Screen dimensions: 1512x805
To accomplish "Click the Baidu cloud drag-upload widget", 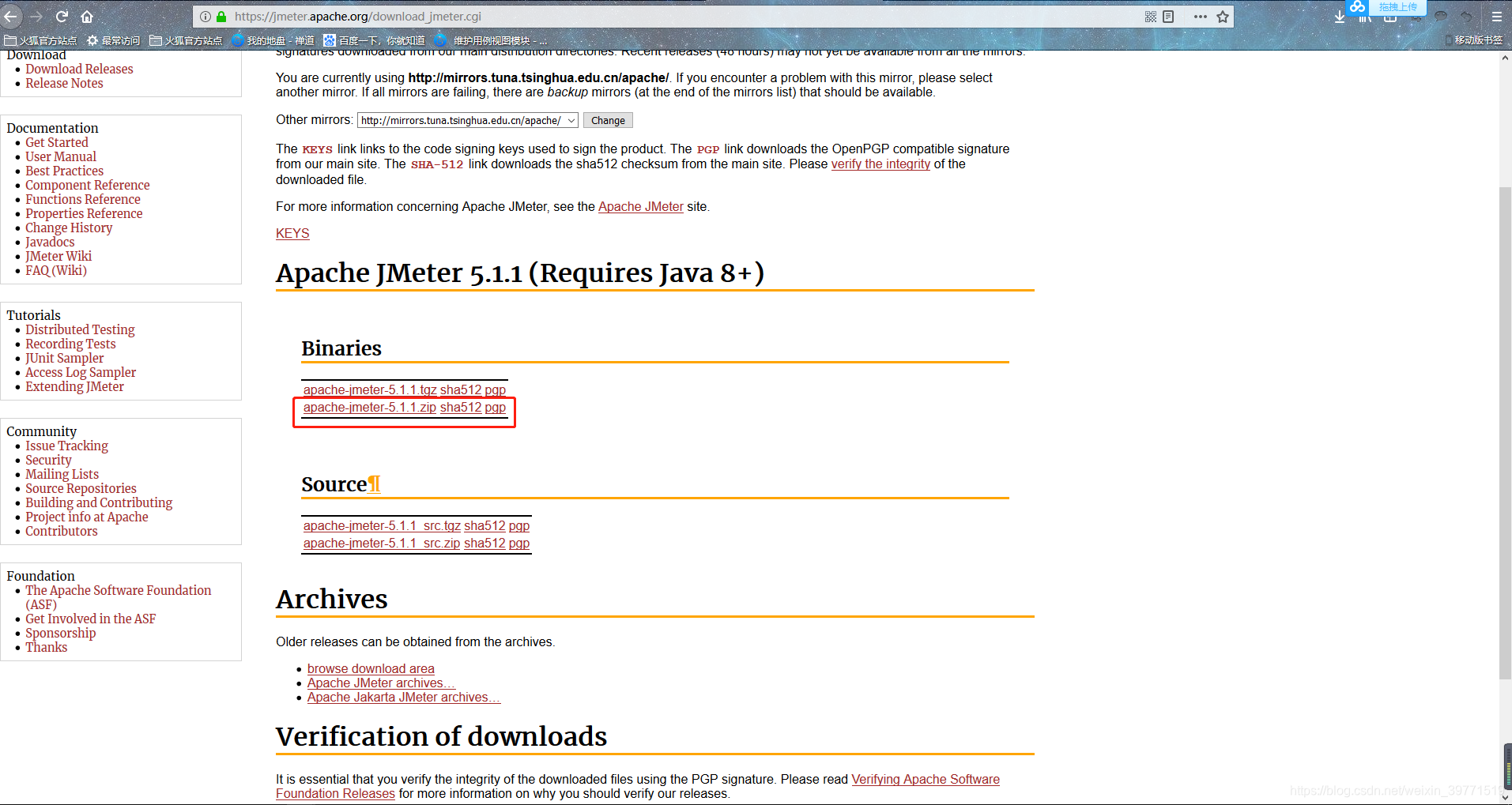I will [x=1386, y=7].
